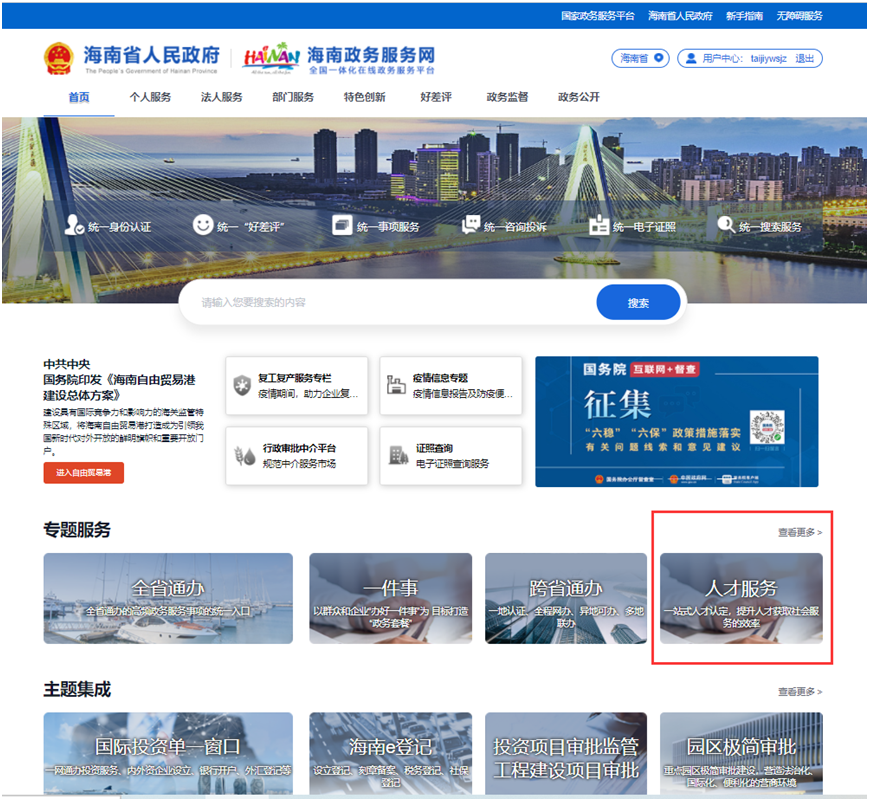Viewport: 869px width, 801px height.
Task: Click the blue 搜索 button
Action: (638, 303)
